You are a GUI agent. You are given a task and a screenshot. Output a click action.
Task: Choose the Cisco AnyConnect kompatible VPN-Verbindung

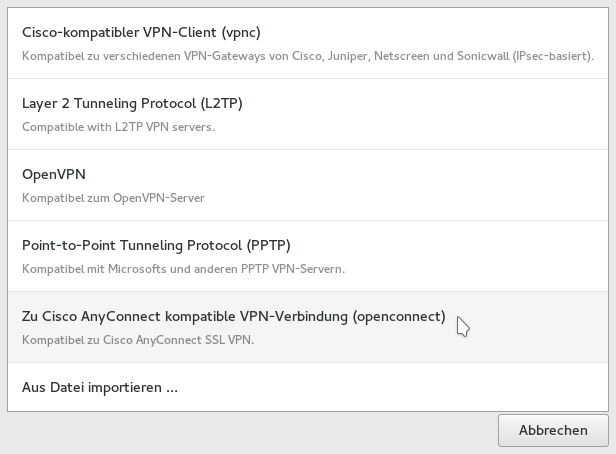click(x=233, y=316)
